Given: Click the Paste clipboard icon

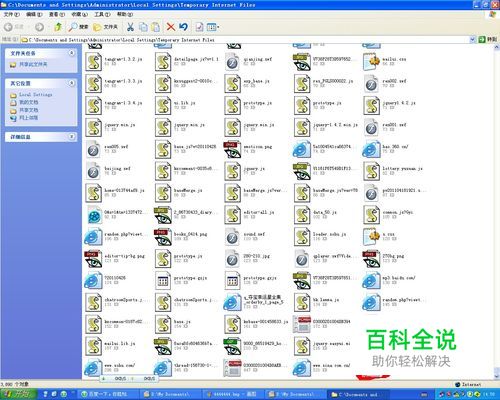Looking at the screenshot, I should point(155,27).
